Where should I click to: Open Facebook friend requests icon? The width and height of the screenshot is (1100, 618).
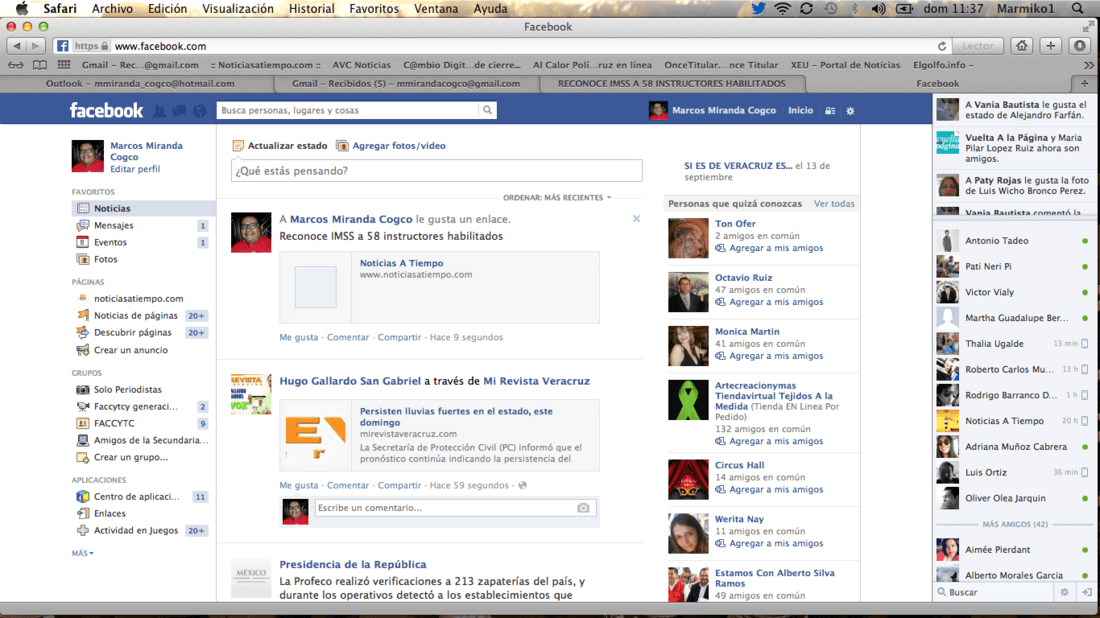pyautogui.click(x=159, y=111)
